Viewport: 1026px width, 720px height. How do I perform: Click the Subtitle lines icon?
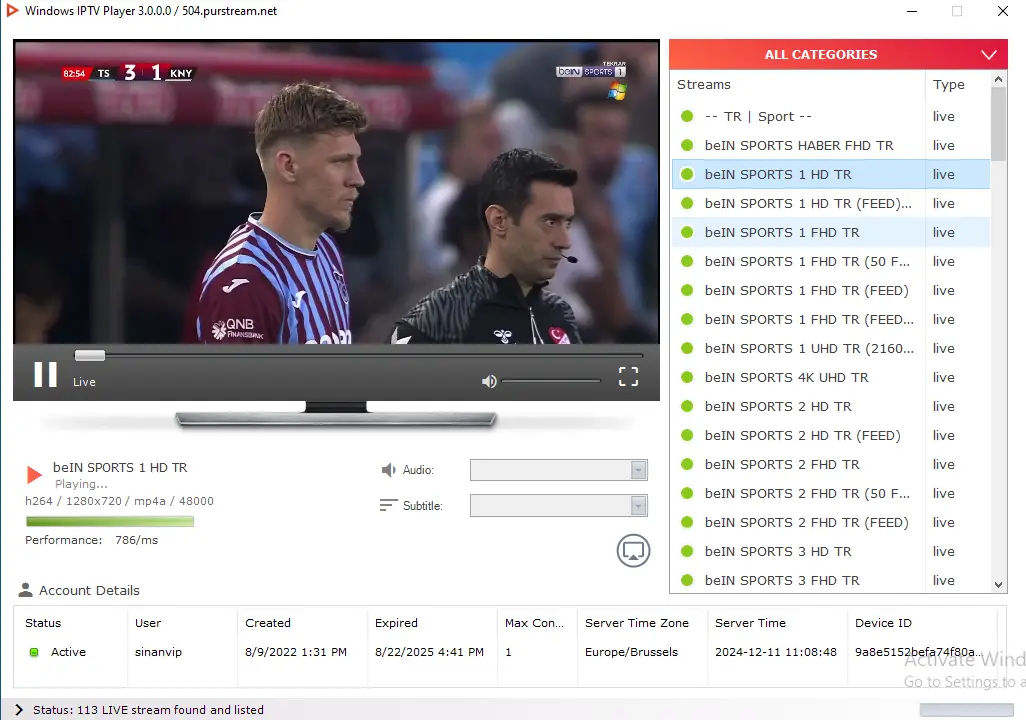[388, 505]
